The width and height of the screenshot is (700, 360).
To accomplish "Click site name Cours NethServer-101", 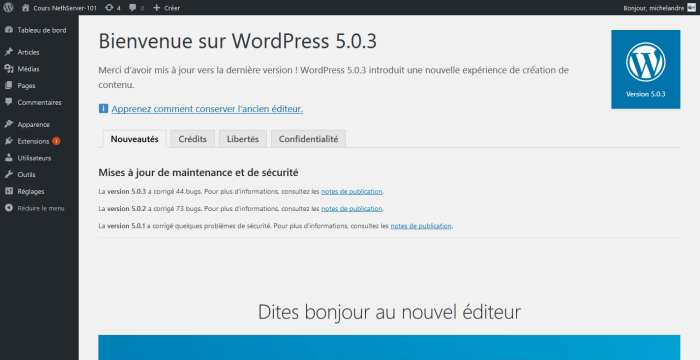I will click(x=65, y=8).
